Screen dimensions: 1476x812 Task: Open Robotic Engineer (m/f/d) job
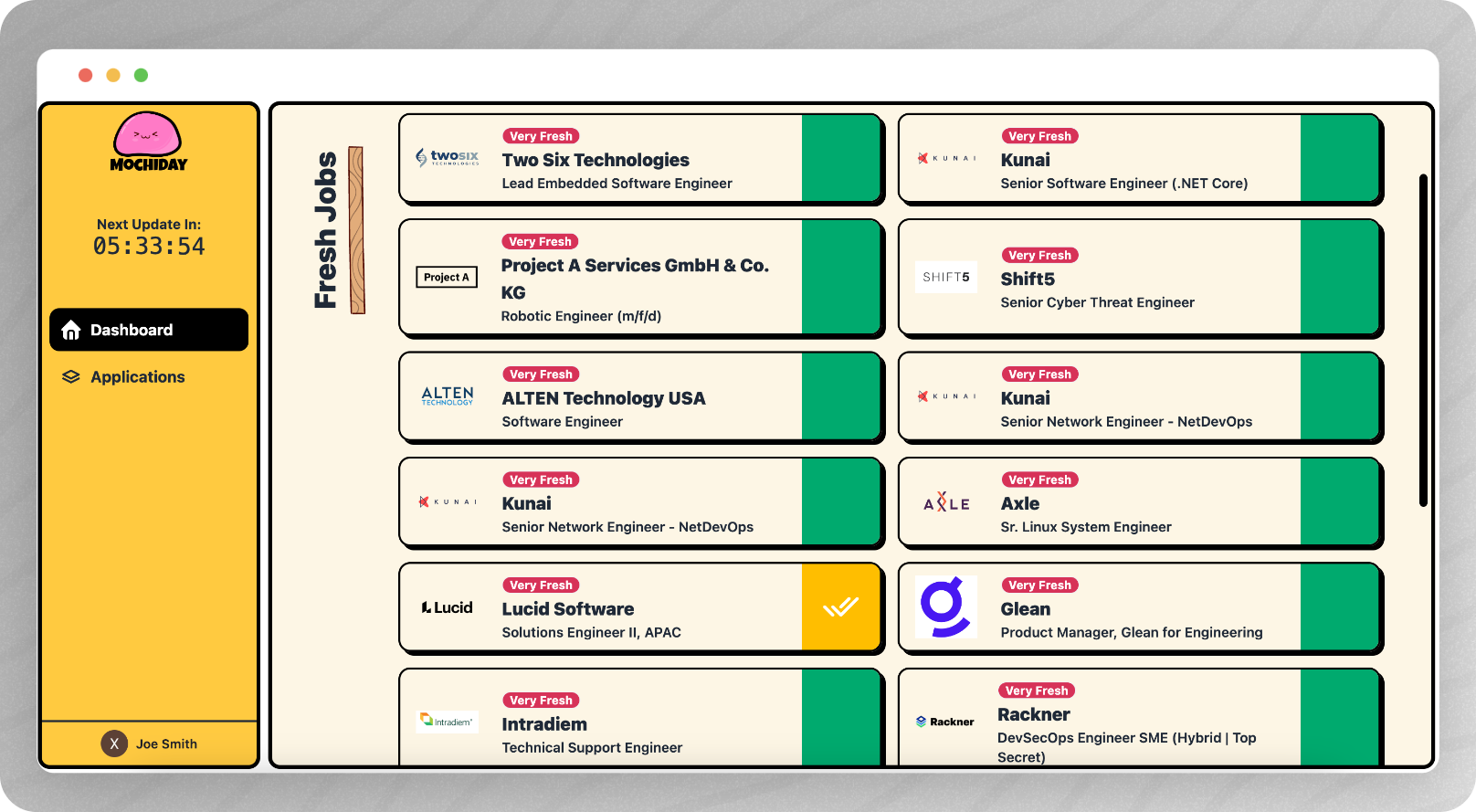[x=581, y=316]
